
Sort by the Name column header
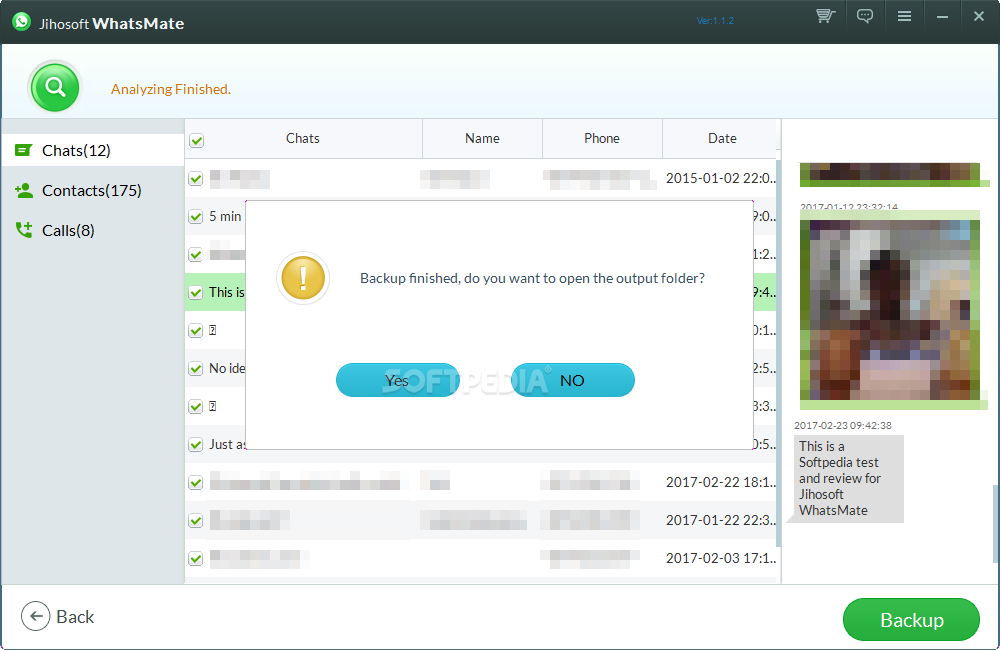pos(482,138)
